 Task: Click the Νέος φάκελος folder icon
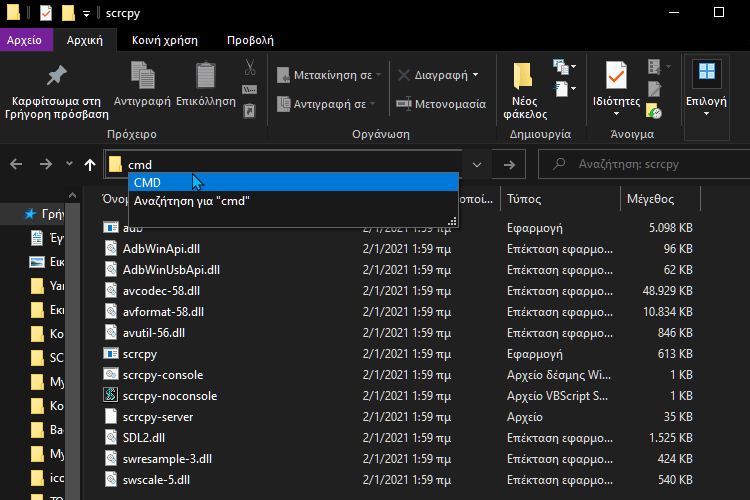pyautogui.click(x=522, y=76)
